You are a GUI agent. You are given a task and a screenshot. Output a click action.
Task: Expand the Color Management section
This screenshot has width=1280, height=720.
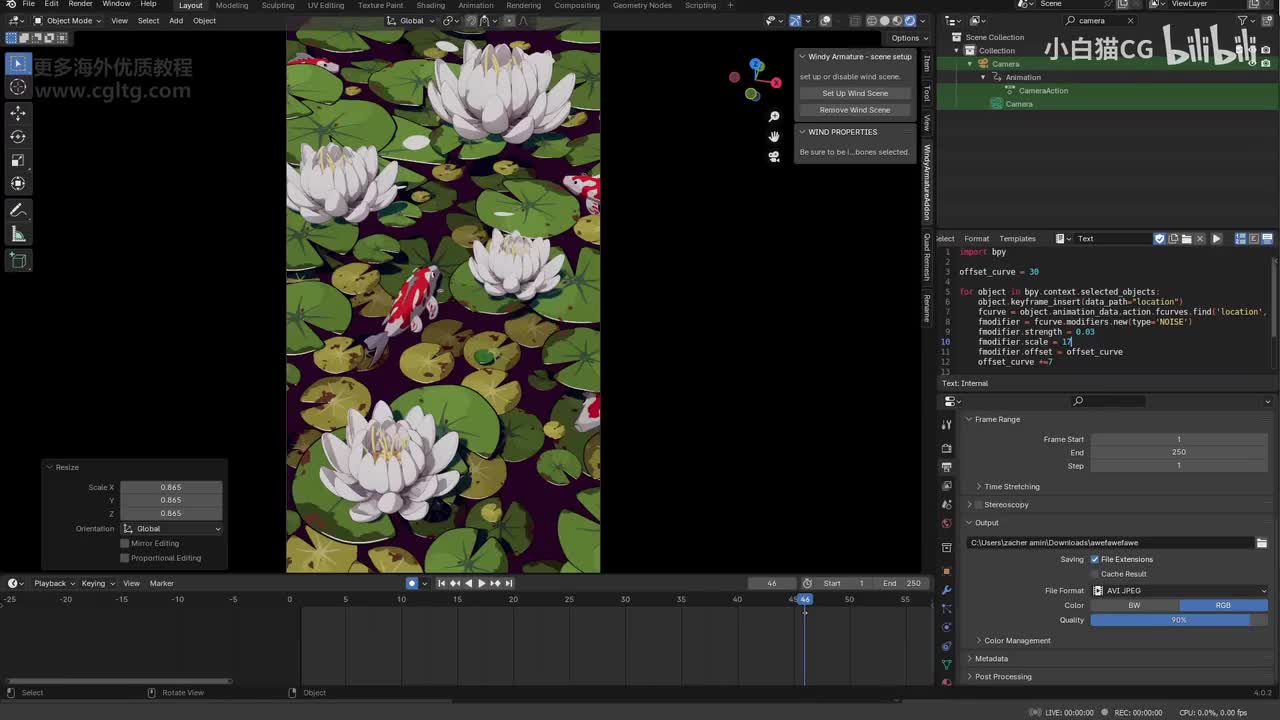tap(1016, 641)
